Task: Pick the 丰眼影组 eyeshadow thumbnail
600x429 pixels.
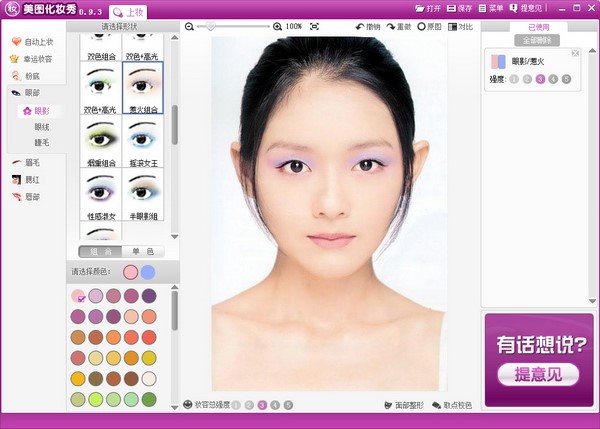Action: 143,194
